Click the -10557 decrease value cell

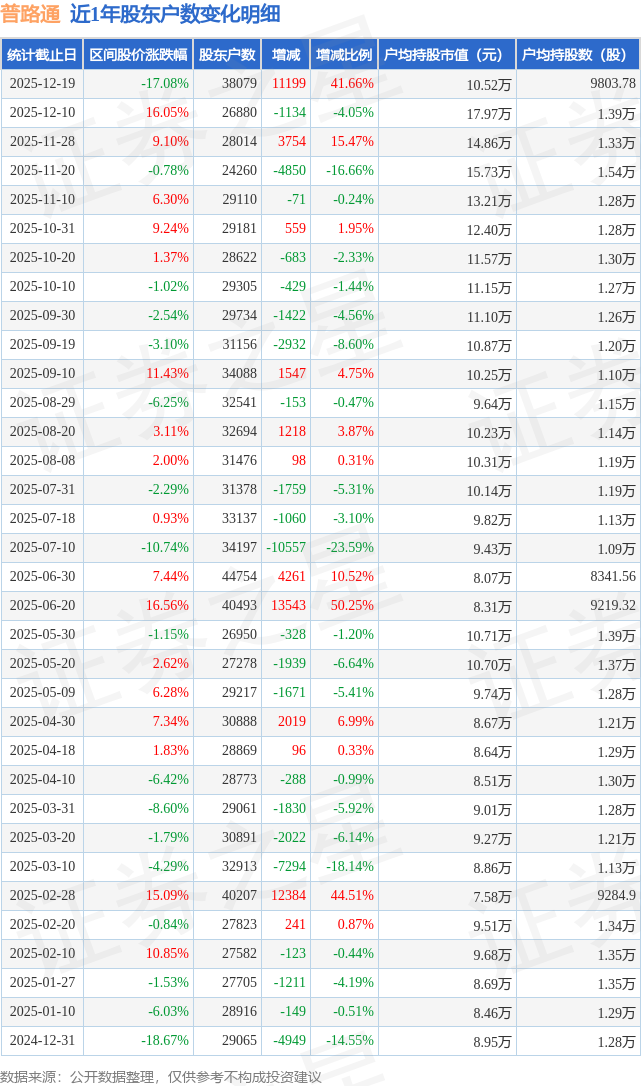tap(285, 548)
